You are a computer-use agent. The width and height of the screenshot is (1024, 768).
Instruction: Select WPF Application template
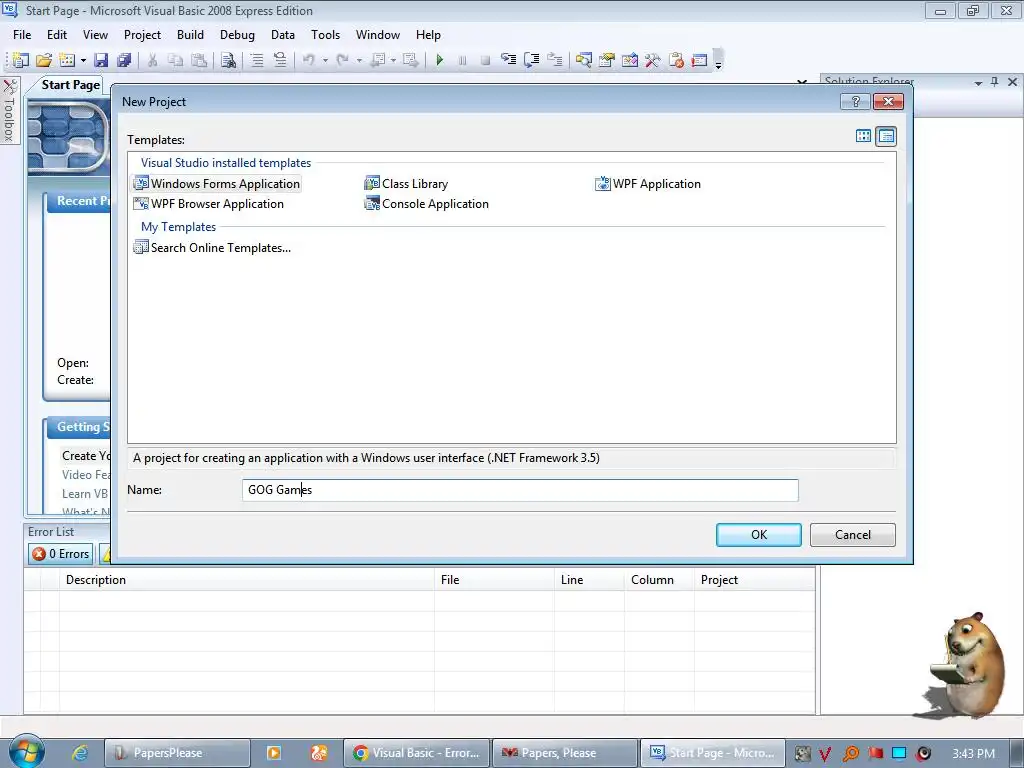[648, 184]
